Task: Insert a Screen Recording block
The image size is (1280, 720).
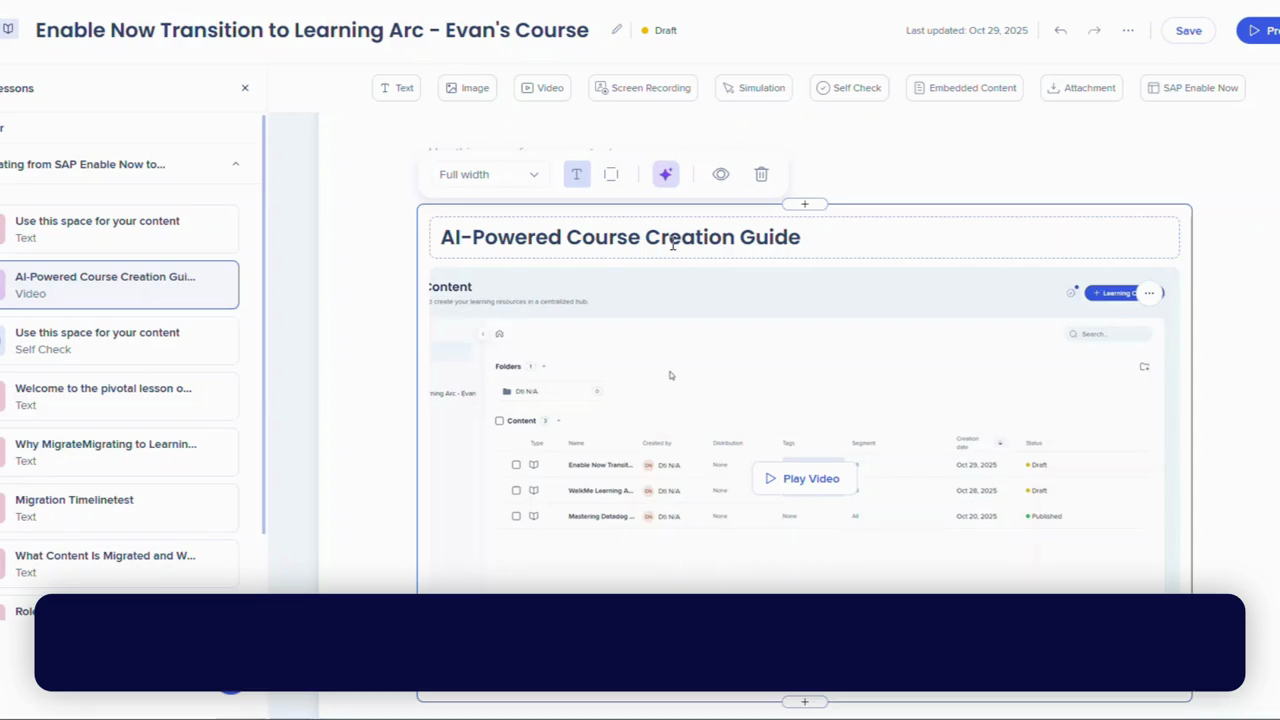Action: coord(642,88)
